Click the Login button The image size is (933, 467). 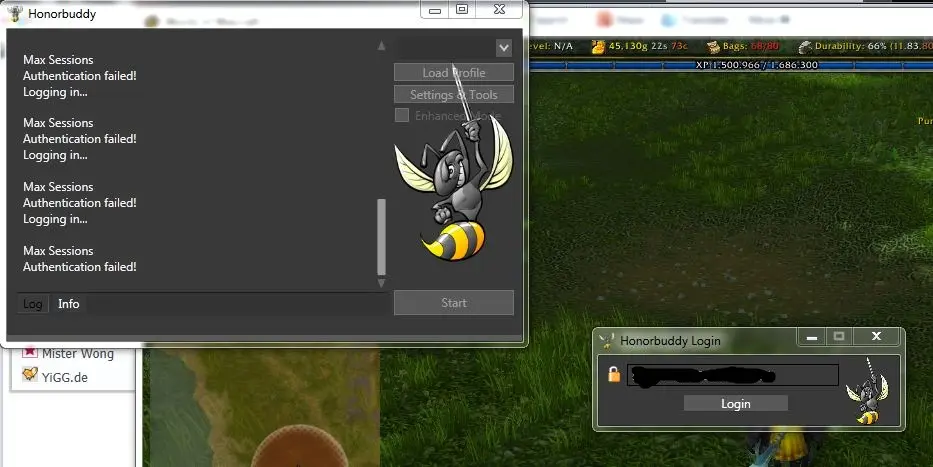(x=735, y=403)
